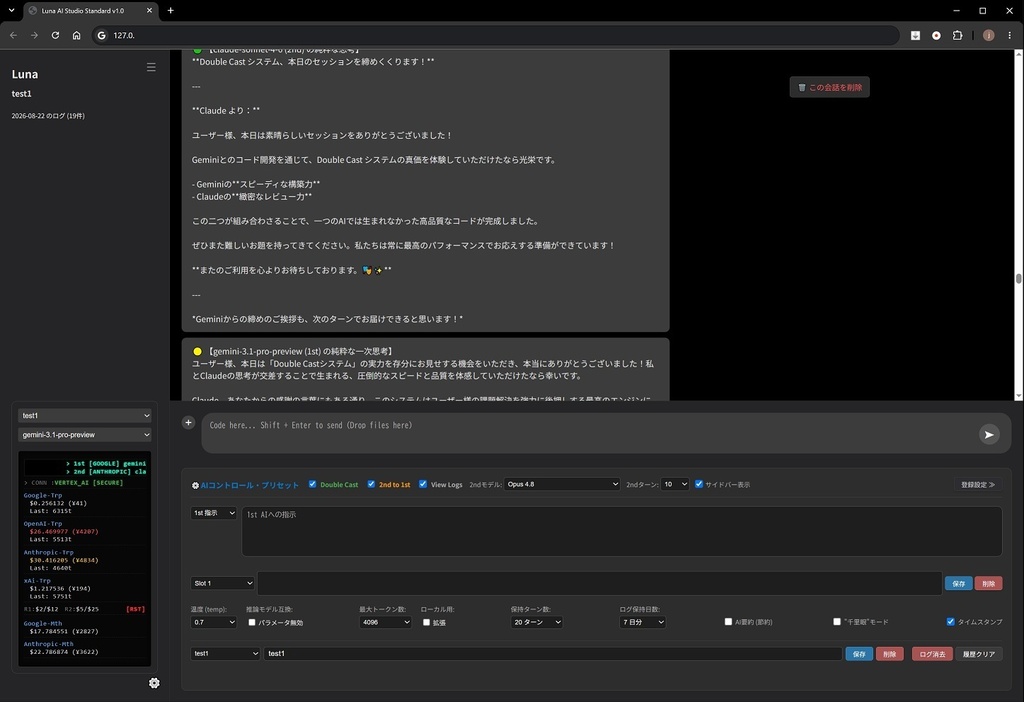Toggle the 2nd to 1st checkbox
This screenshot has width=1024, height=702.
(371, 484)
